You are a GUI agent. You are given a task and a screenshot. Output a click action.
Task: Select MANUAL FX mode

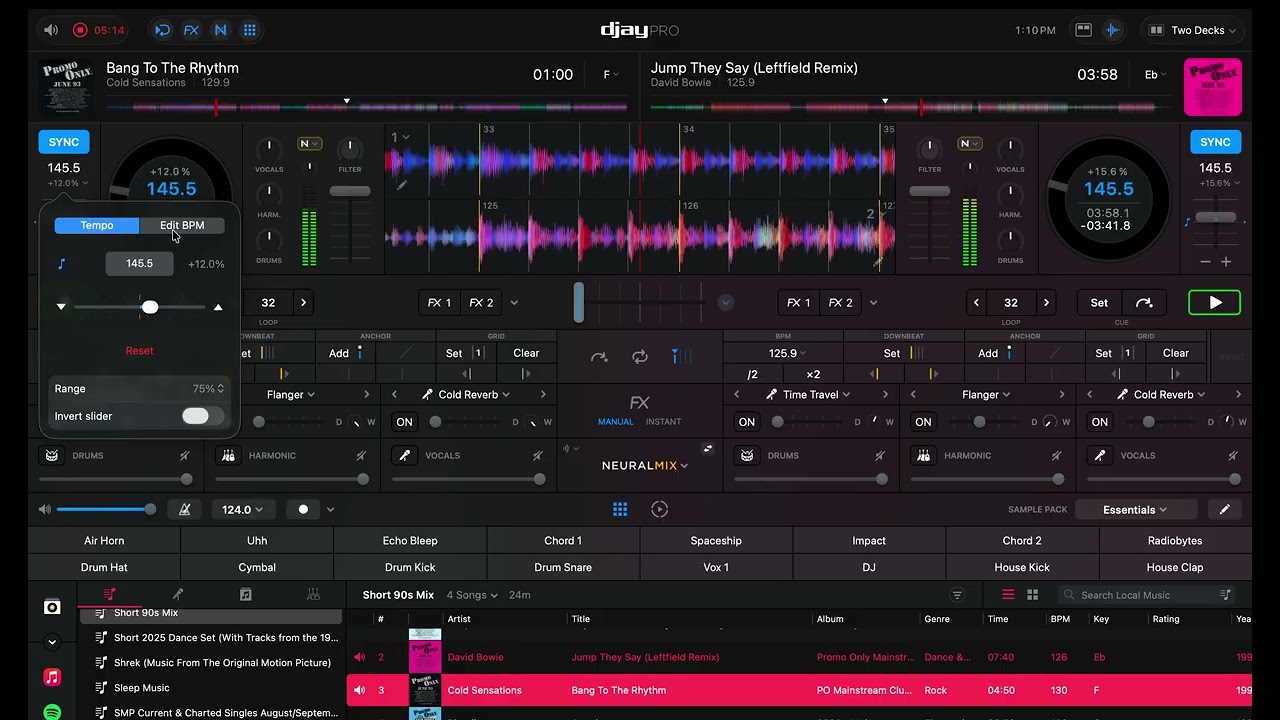click(x=616, y=422)
